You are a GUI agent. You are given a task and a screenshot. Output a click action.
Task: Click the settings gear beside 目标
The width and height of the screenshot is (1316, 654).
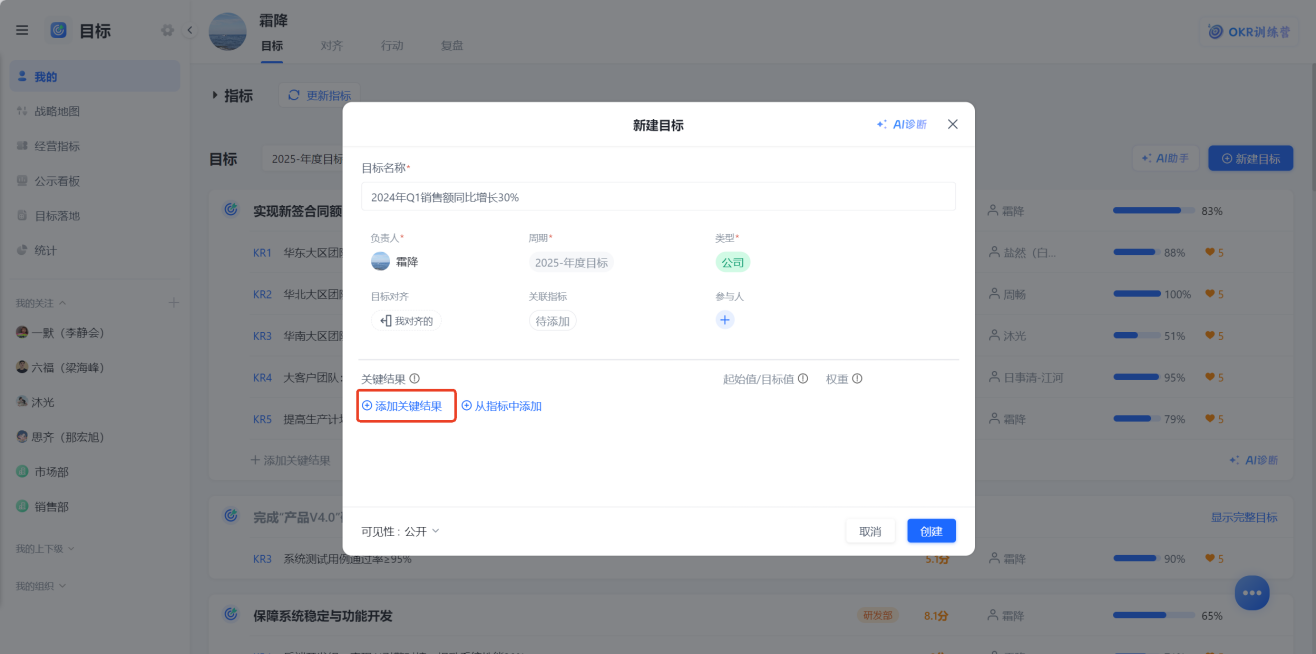click(167, 30)
